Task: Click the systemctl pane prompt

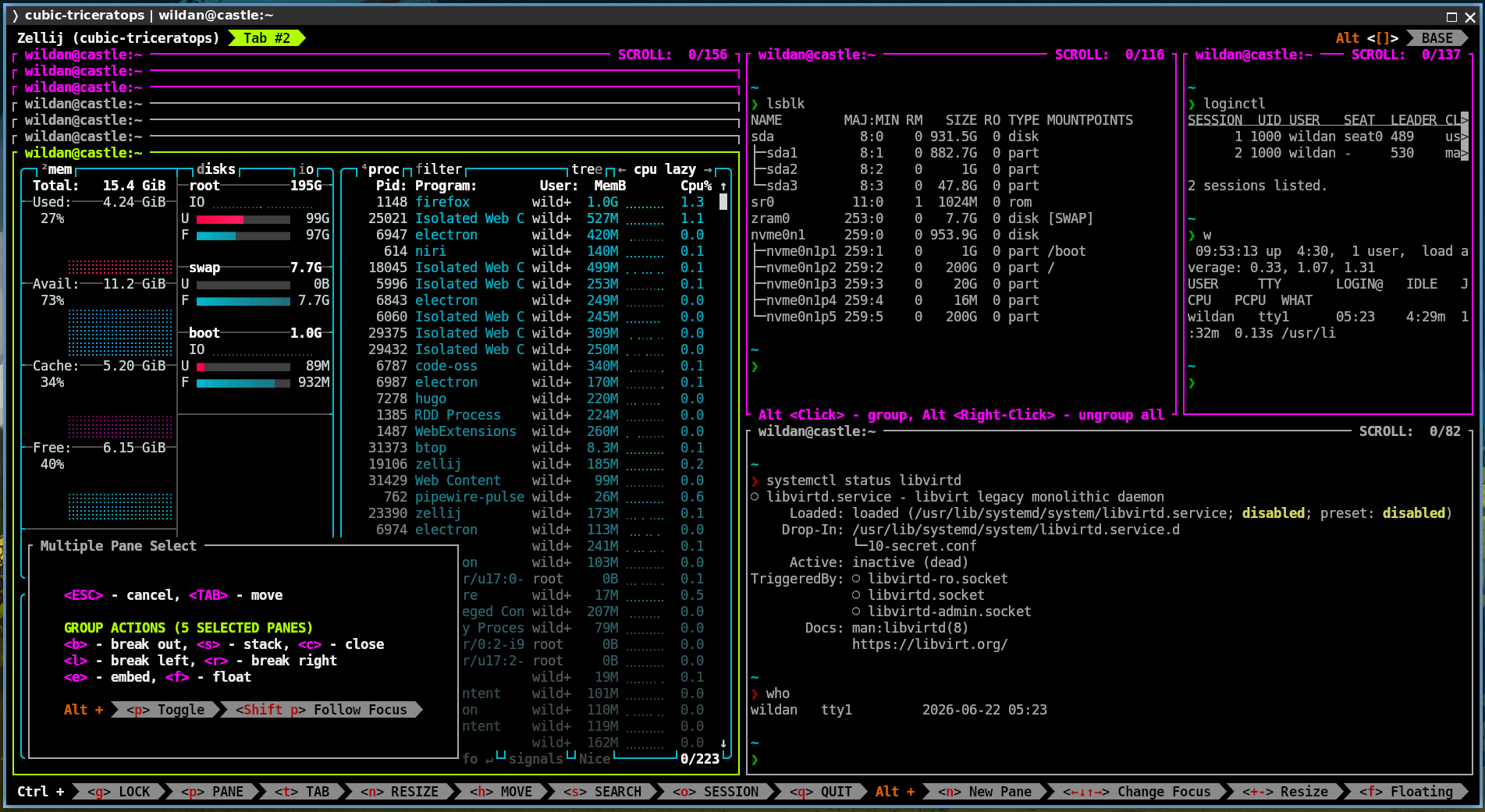Action: click(x=755, y=760)
